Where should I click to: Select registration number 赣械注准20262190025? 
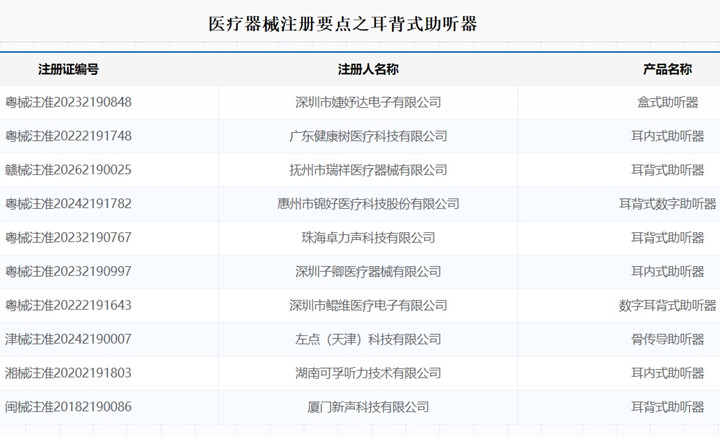68,170
